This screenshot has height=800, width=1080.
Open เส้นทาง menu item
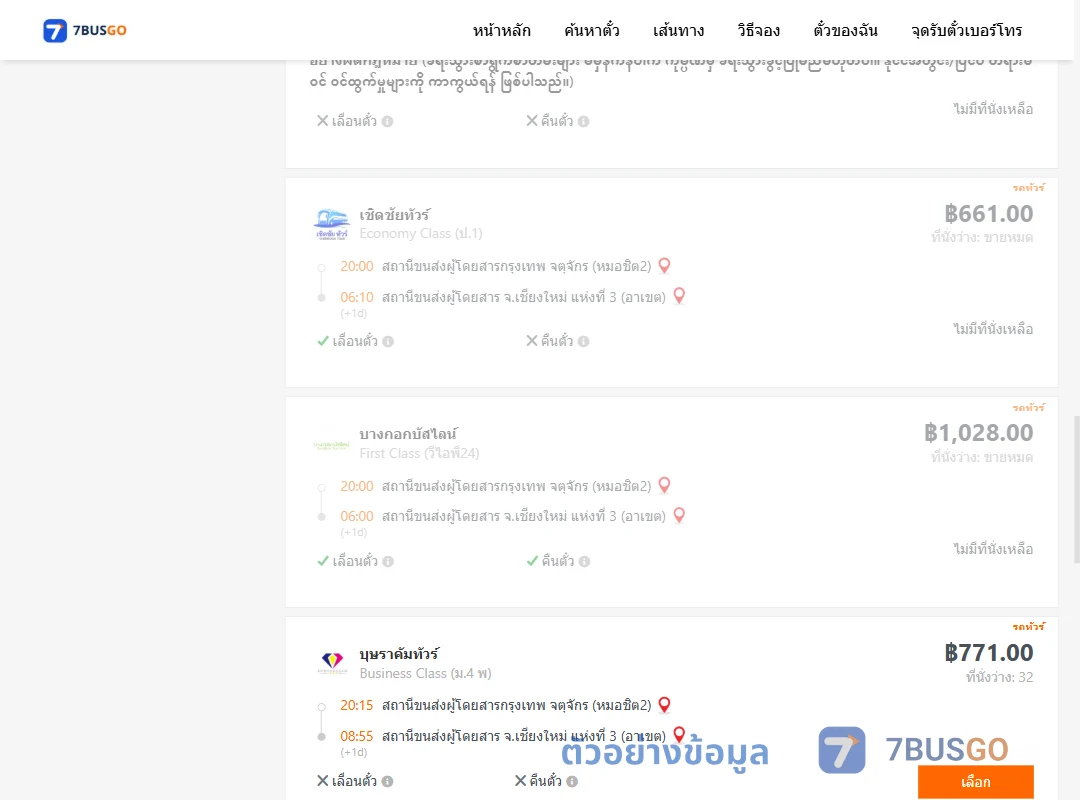point(678,30)
